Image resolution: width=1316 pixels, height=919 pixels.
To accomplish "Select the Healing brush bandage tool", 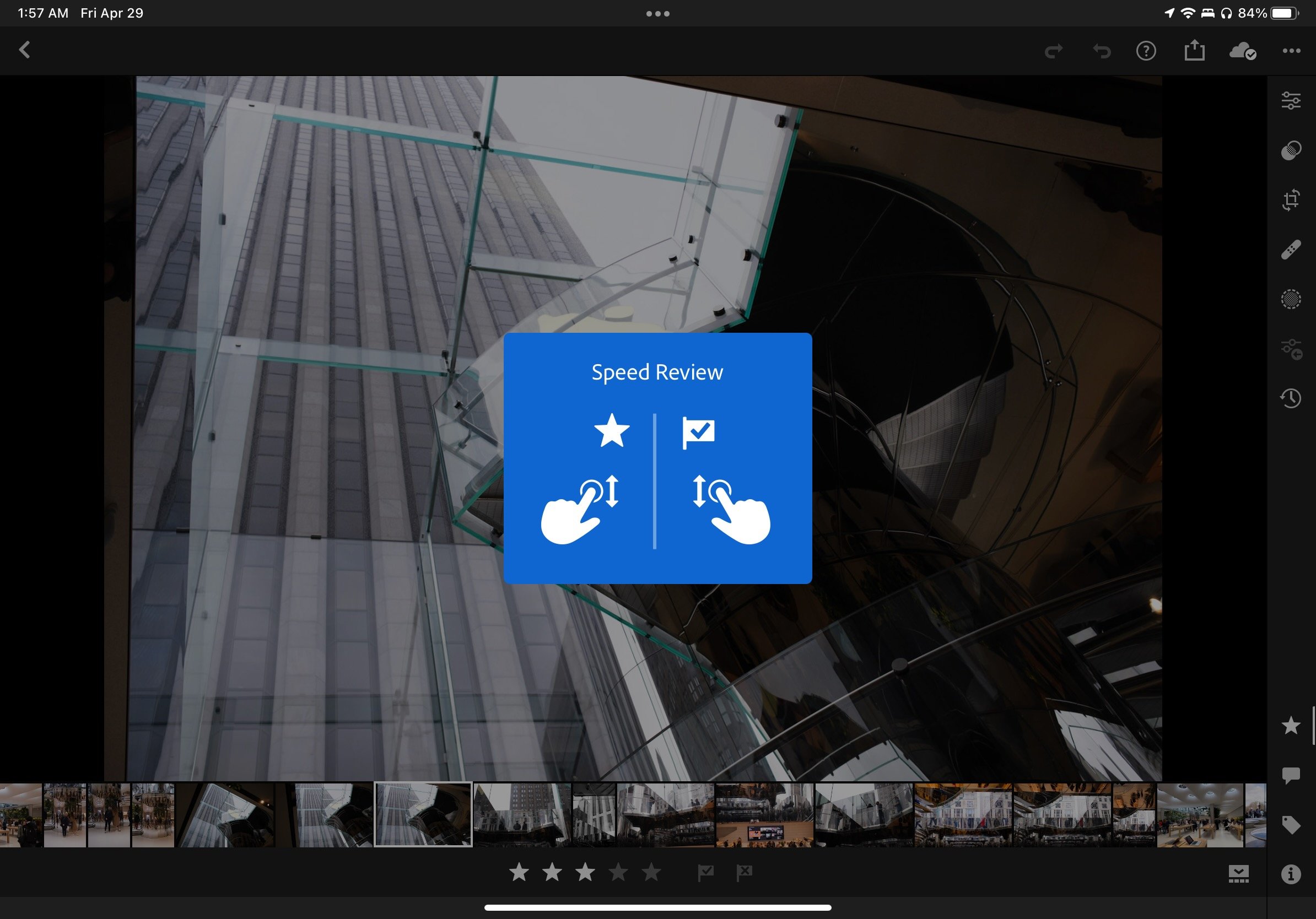I will click(x=1291, y=250).
